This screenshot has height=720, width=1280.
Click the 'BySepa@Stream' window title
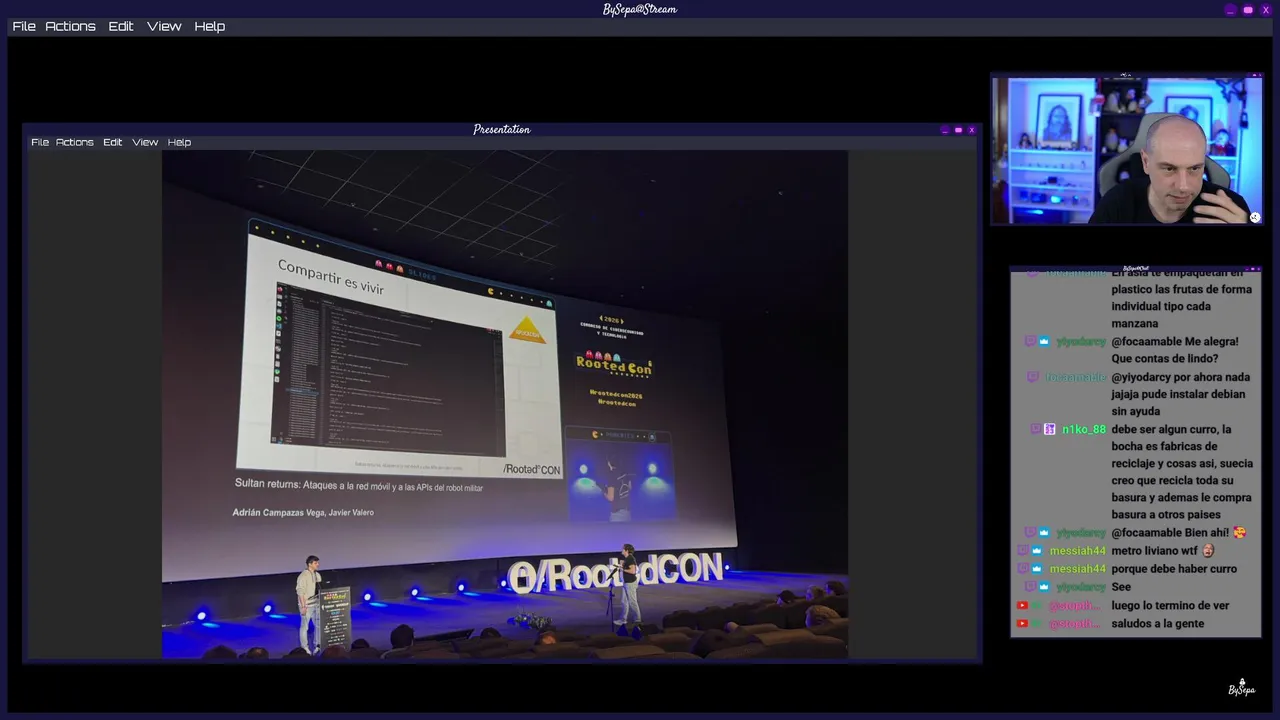tap(640, 10)
